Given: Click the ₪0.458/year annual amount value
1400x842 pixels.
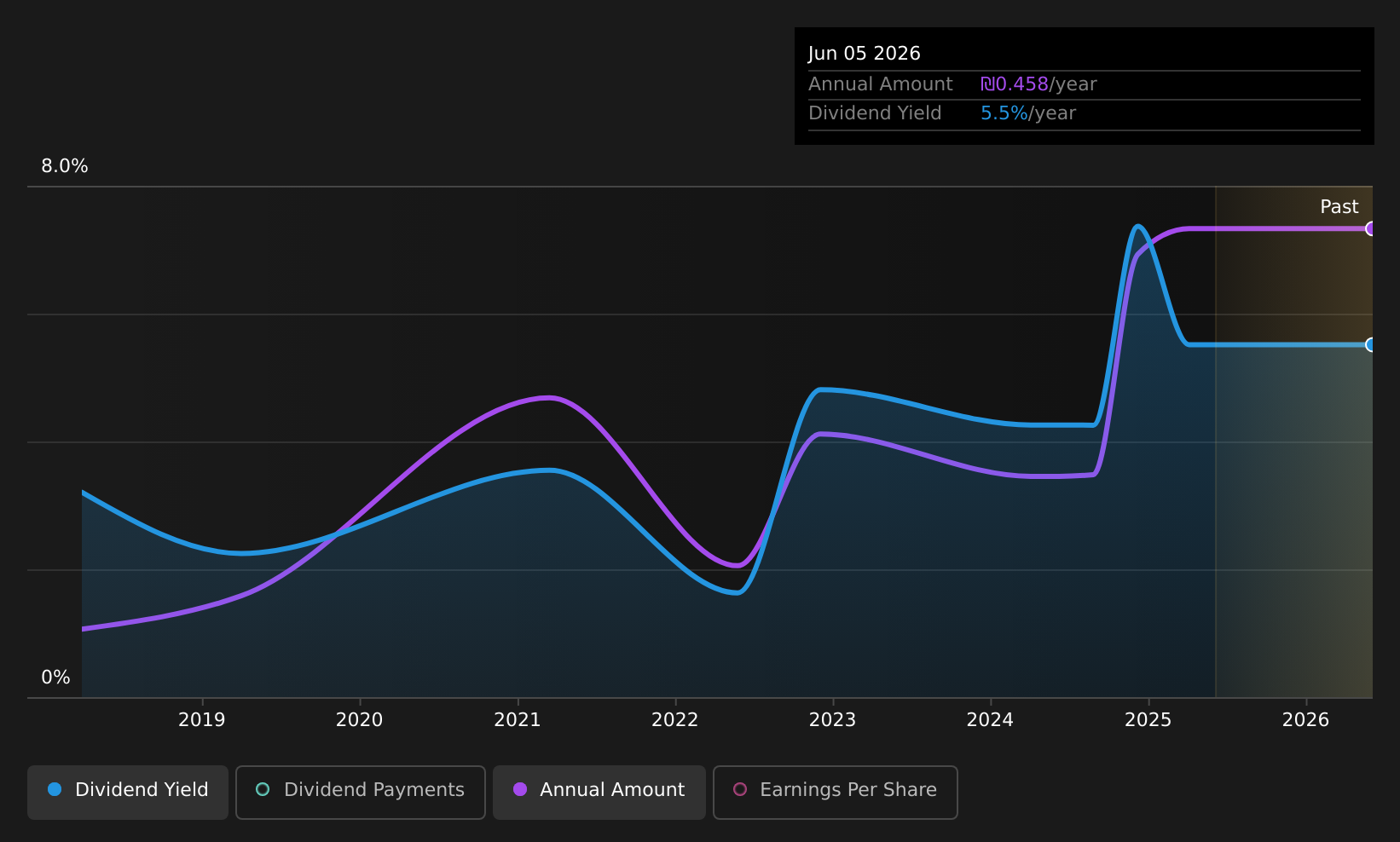Looking at the screenshot, I should tap(1038, 84).
